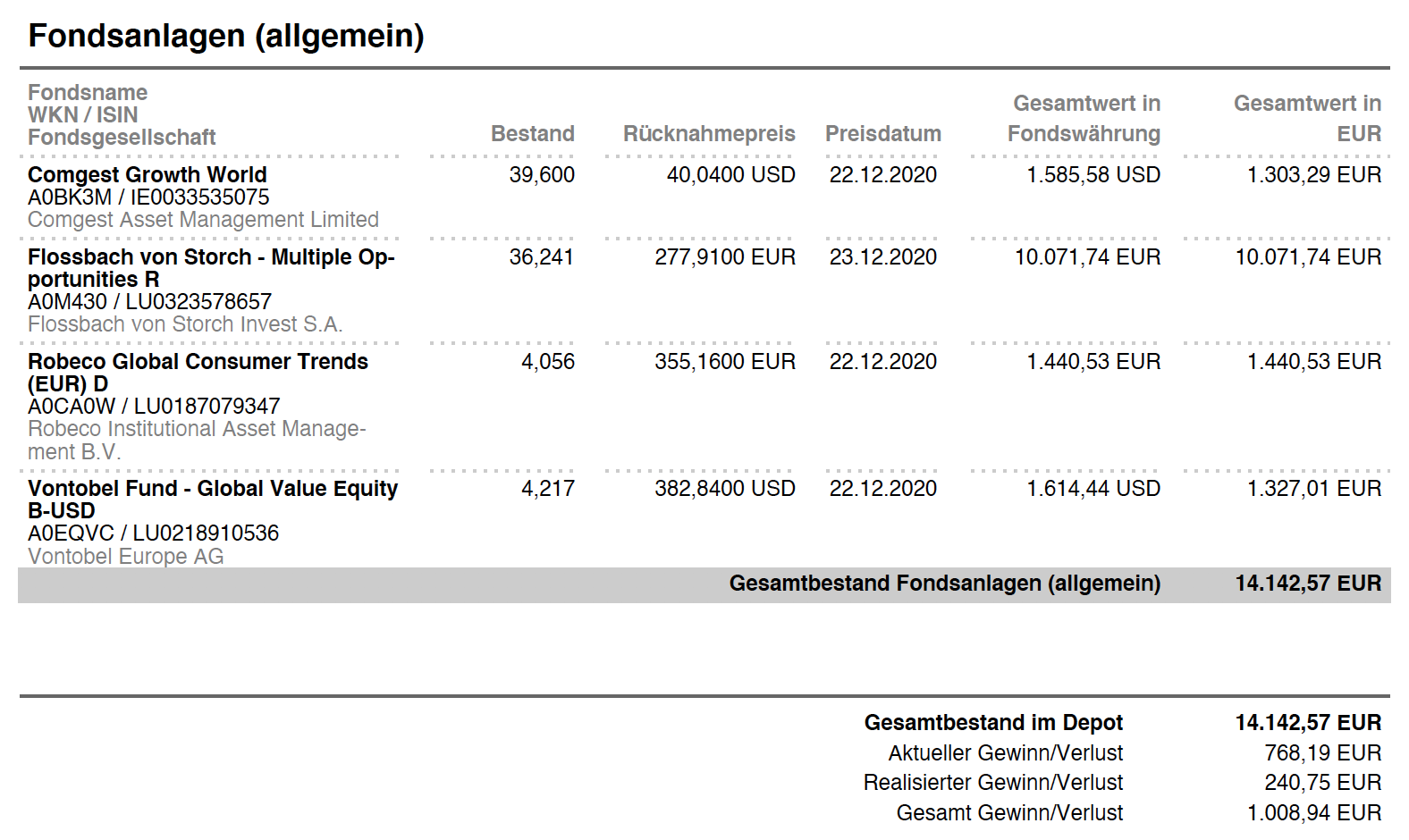This screenshot has height=840, width=1409.
Task: Select Robeco's '1.440,53 EUR' in the Fondswährung column
Action: point(1093,362)
